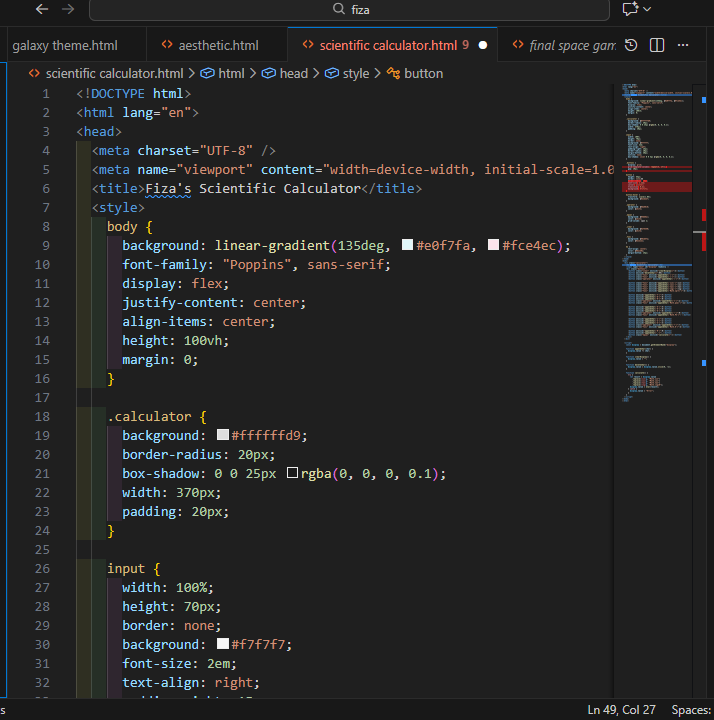714x720 pixels.
Task: Open the file timeline history icon
Action: click(x=631, y=45)
